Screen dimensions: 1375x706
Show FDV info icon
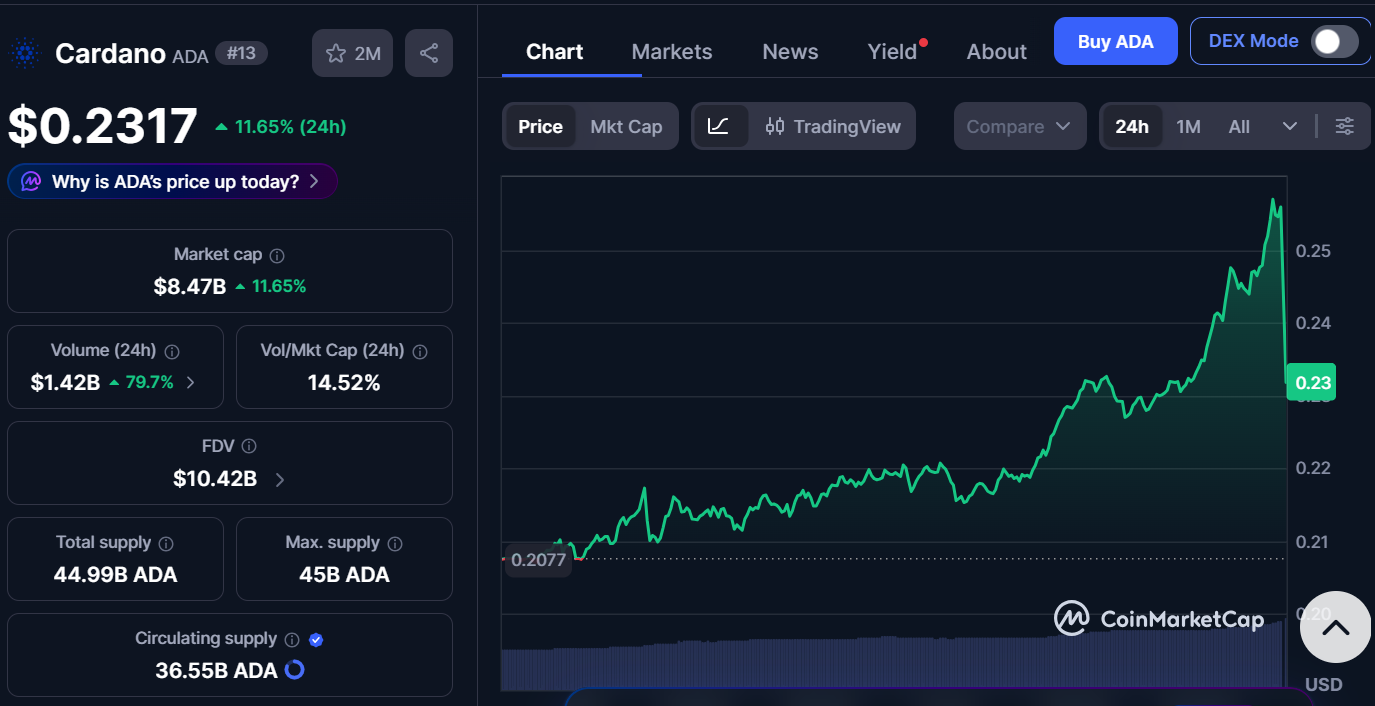pos(249,447)
